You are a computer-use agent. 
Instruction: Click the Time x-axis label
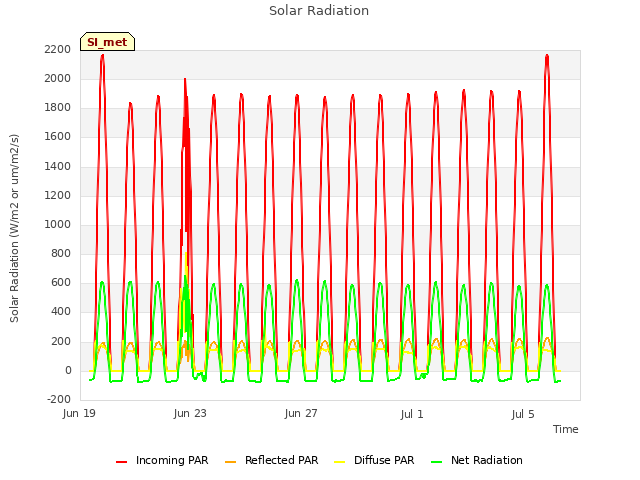coord(565,429)
